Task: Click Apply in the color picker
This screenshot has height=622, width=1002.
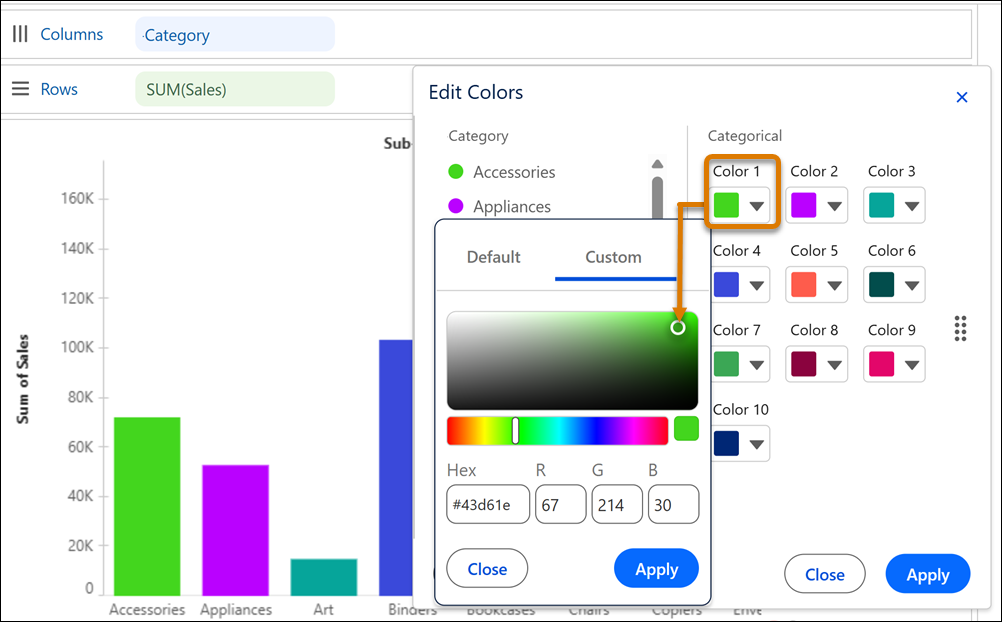Action: click(x=656, y=568)
